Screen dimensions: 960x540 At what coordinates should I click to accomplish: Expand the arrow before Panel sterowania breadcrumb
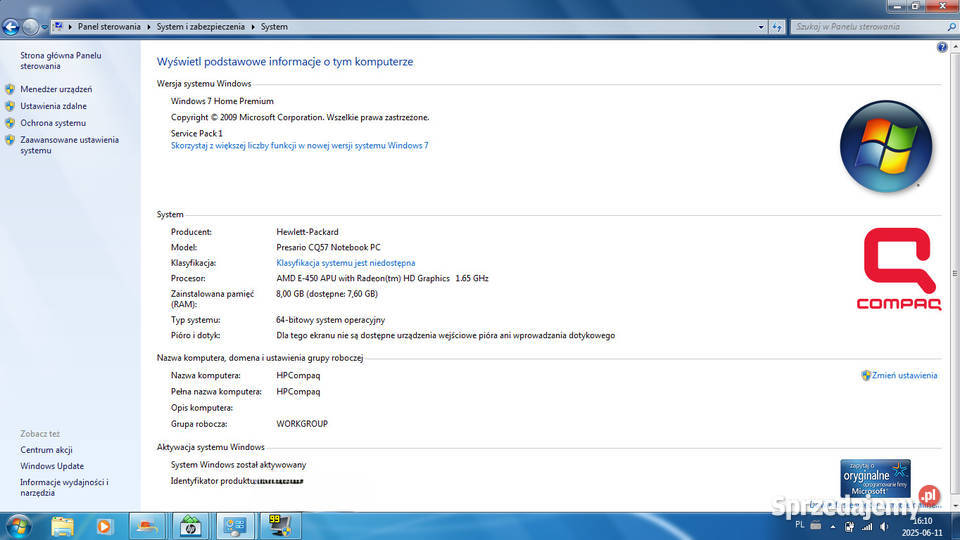tap(70, 27)
